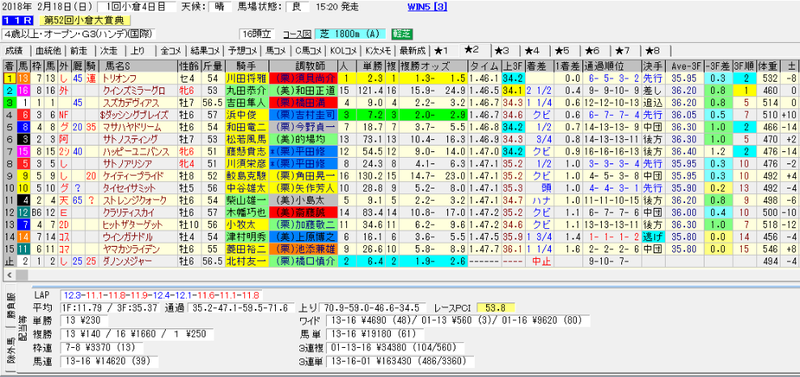Switch to the 血統他 tab

point(48,51)
